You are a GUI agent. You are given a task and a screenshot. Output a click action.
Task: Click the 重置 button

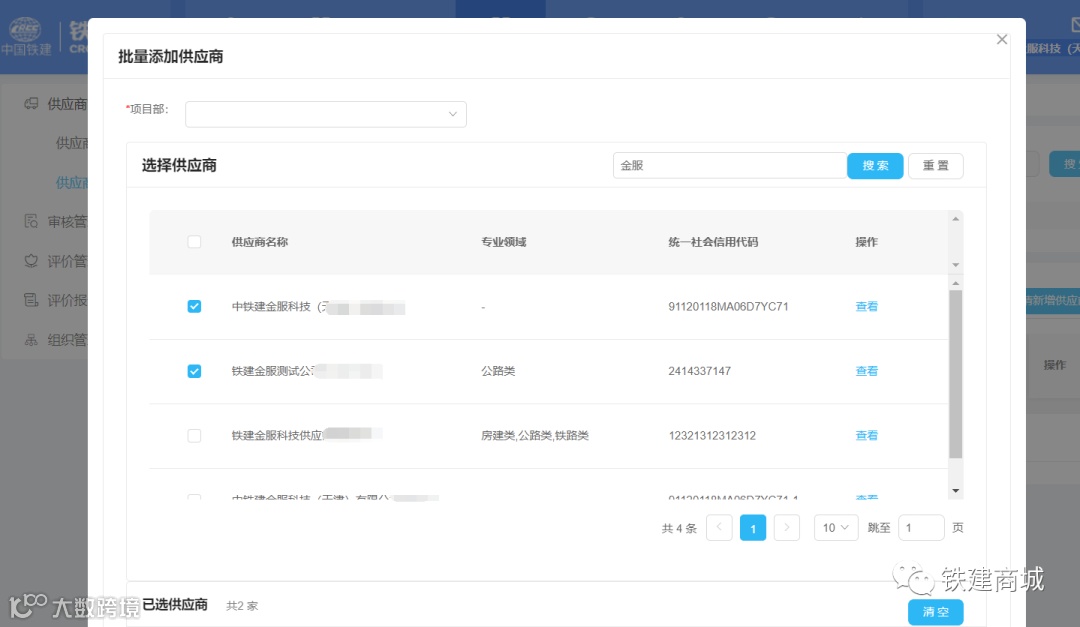pos(935,165)
